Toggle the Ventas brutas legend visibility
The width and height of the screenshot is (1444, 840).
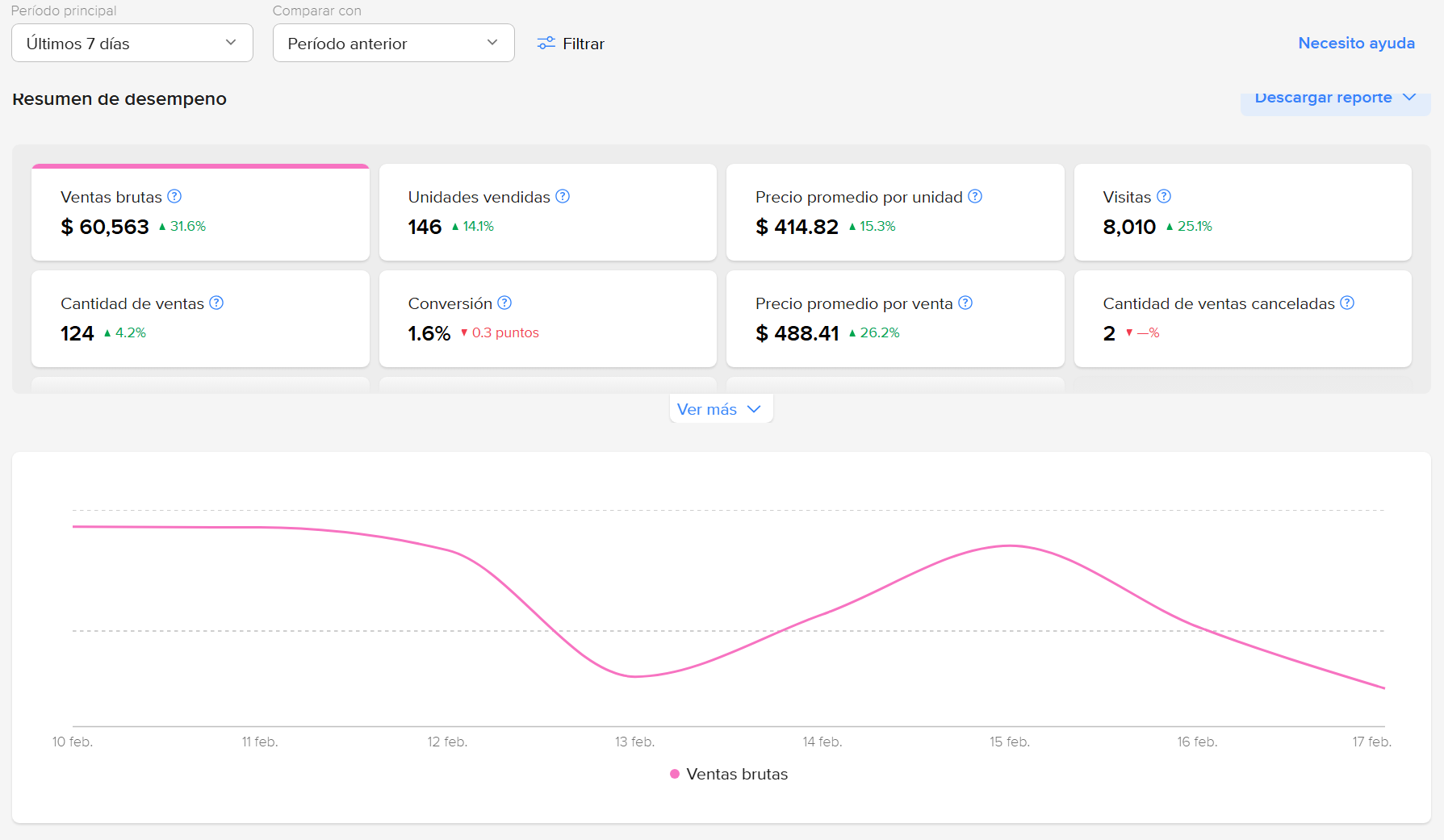tap(727, 773)
